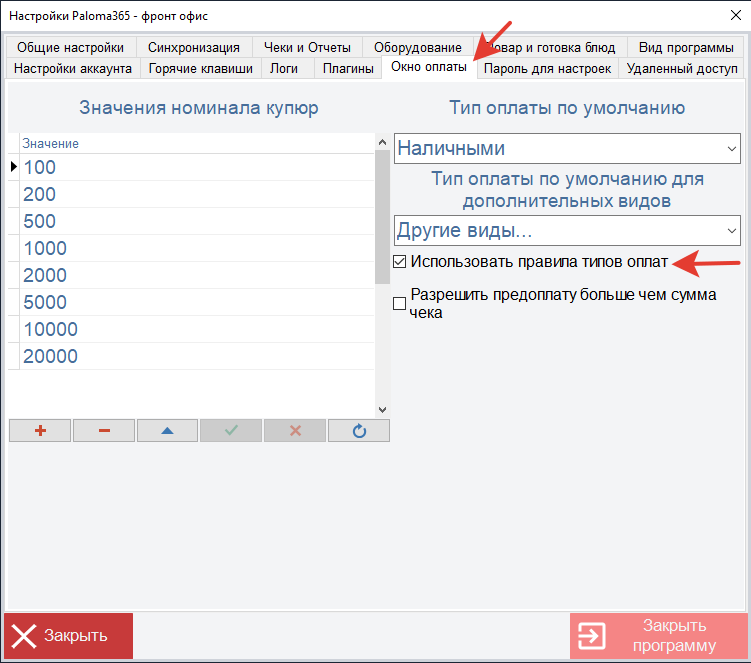
Task: Toggle 'Разрешить предоплату больше чем сумма чека'
Action: [x=399, y=303]
